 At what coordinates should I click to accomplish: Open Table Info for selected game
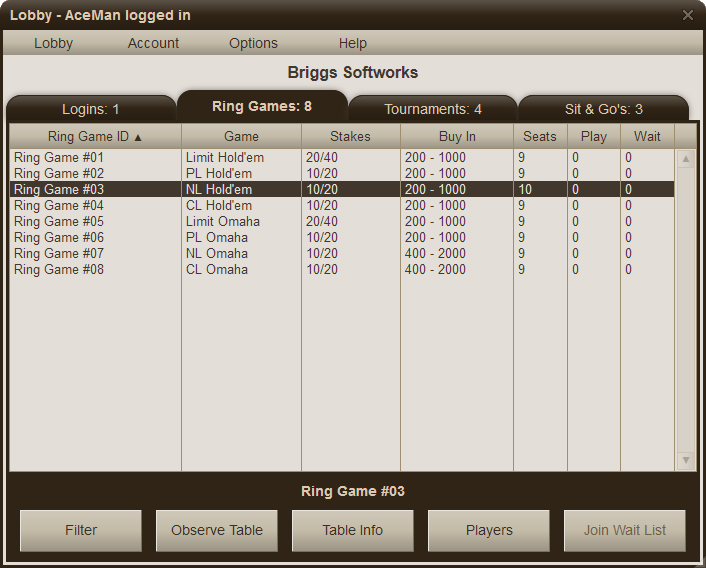(353, 530)
